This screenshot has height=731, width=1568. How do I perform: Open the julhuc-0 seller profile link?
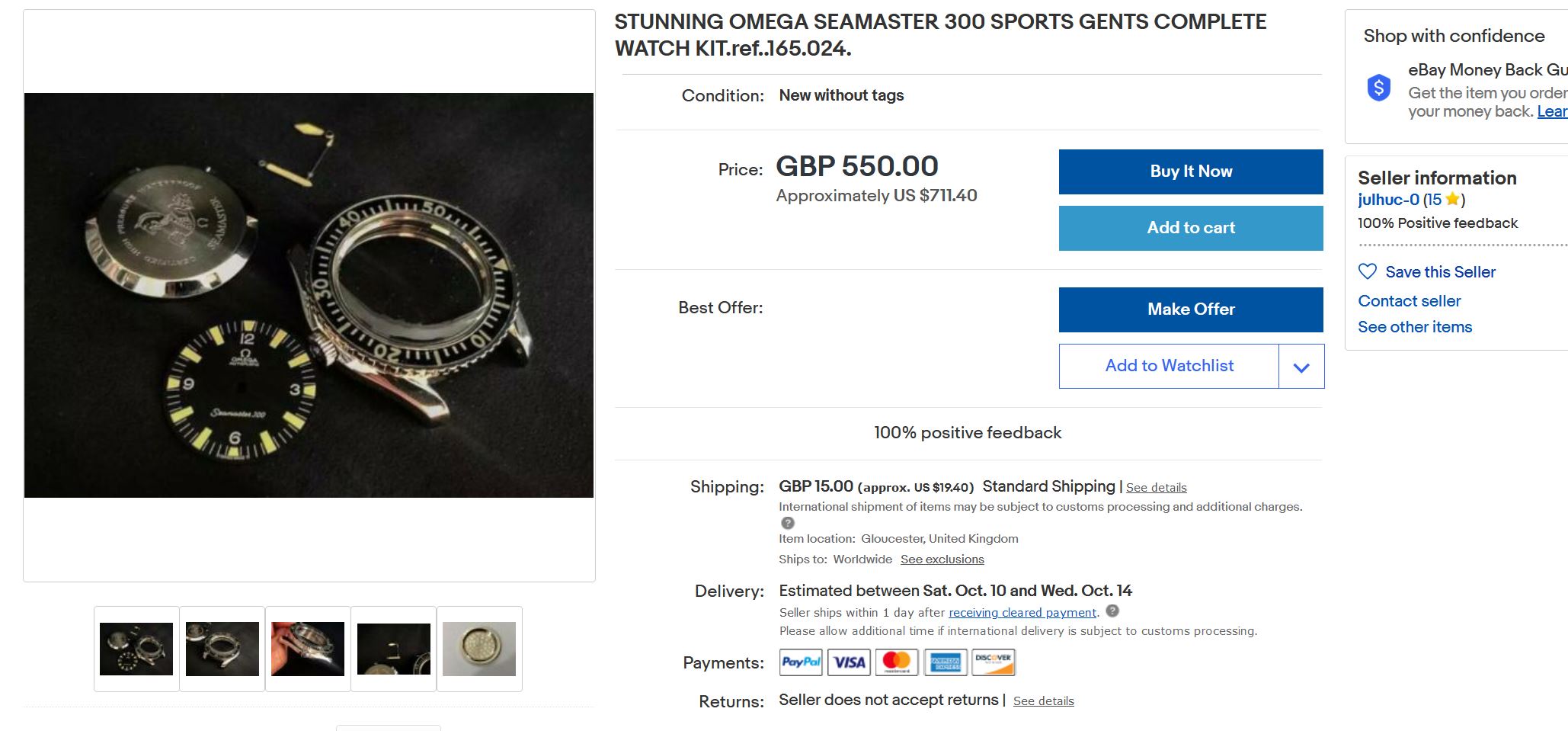(x=1388, y=200)
